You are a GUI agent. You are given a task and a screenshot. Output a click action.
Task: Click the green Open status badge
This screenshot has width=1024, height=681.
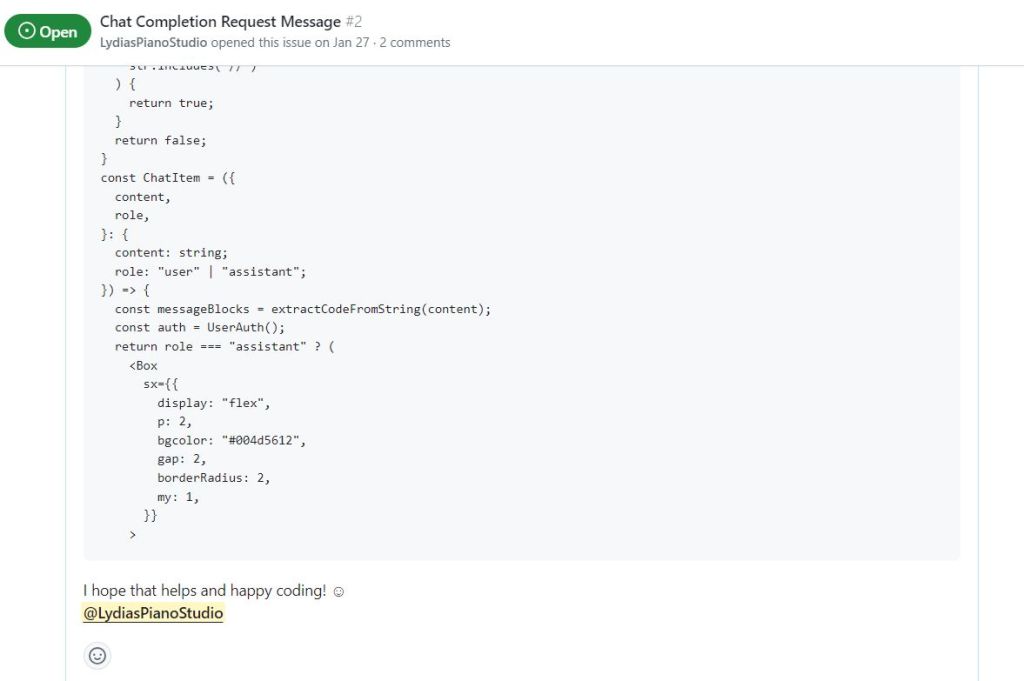coord(47,31)
